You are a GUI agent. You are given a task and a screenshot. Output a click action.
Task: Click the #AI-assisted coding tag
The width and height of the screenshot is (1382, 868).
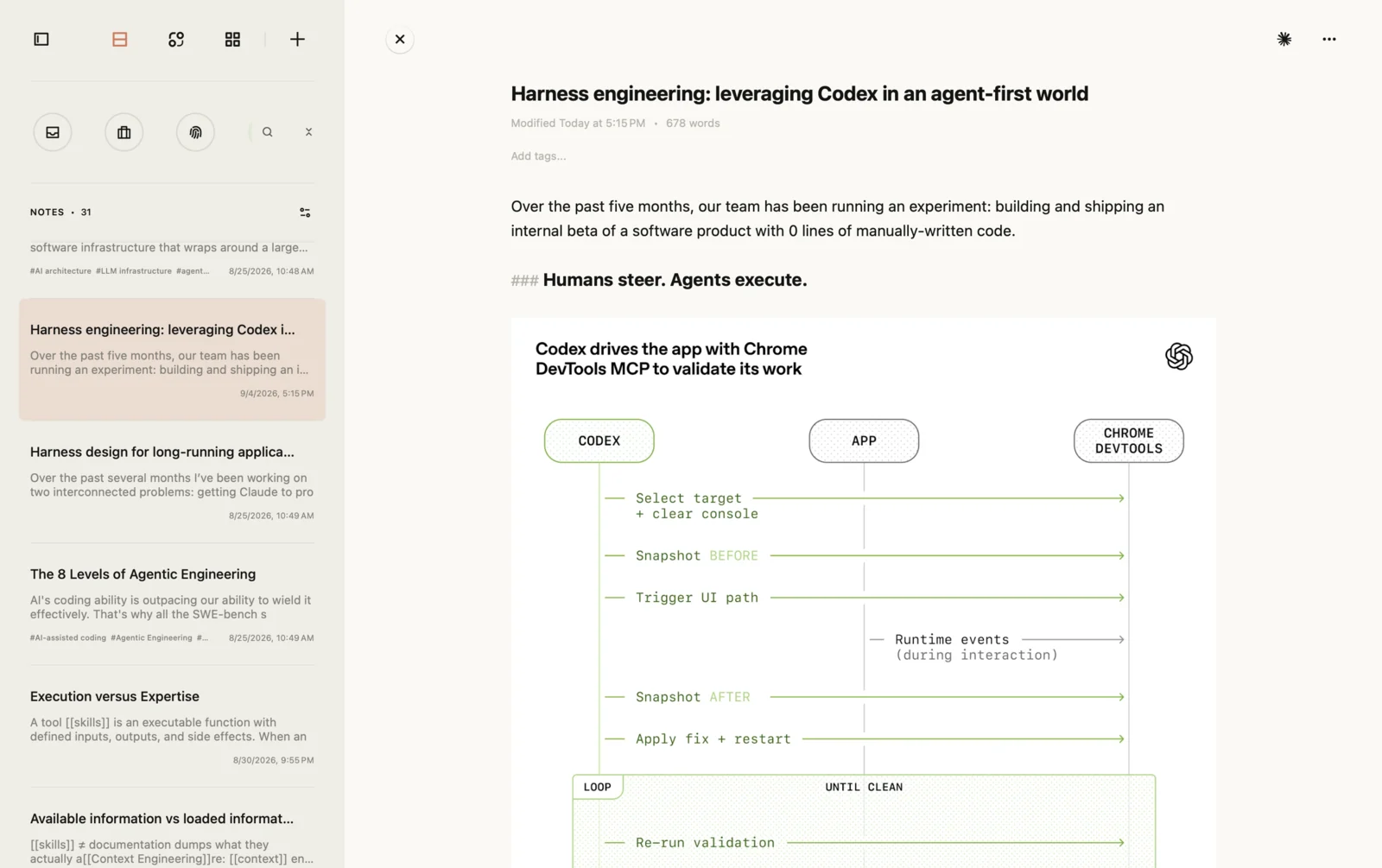coord(68,638)
